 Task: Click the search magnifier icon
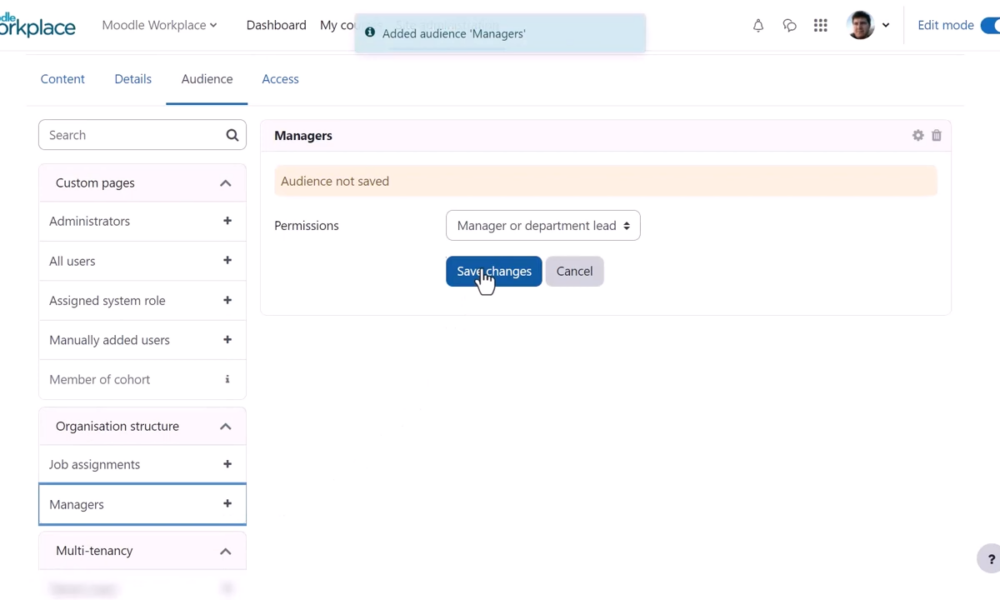tap(231, 134)
